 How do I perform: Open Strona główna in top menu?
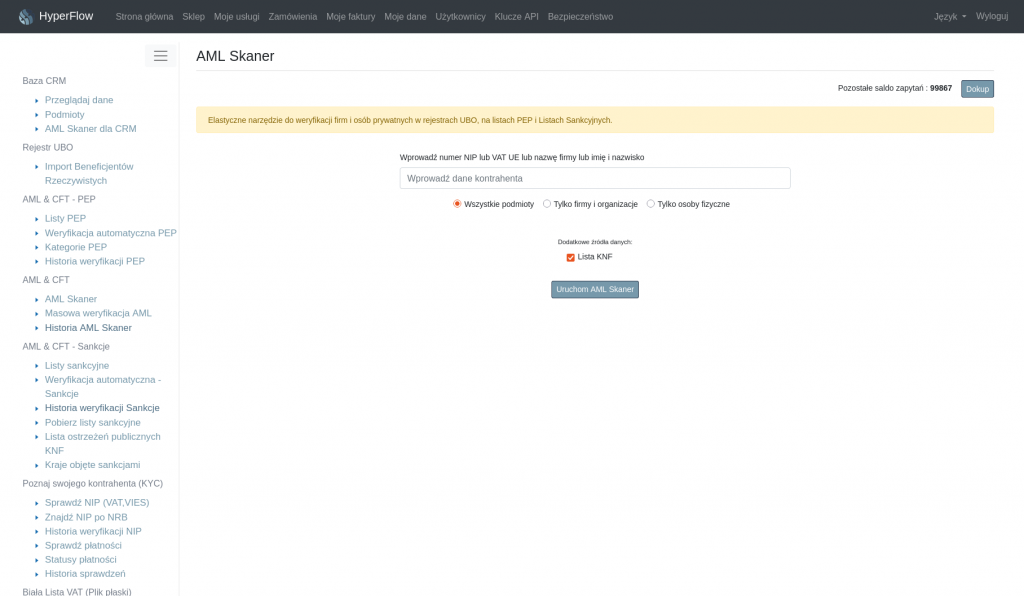click(144, 16)
